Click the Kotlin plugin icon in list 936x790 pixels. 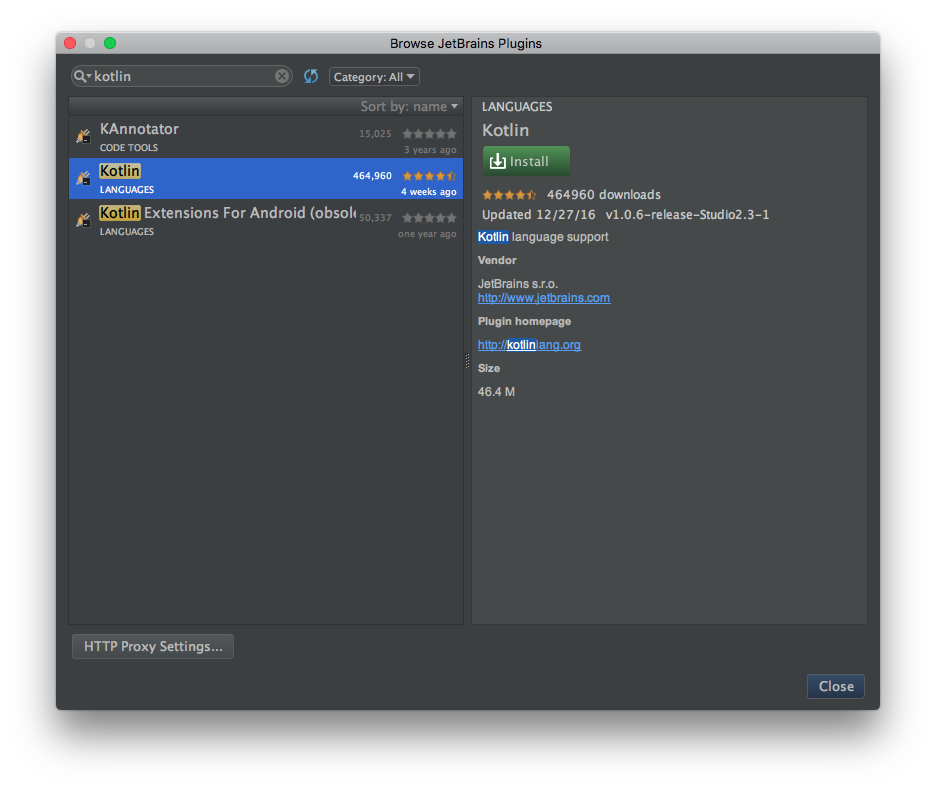pyautogui.click(x=84, y=179)
